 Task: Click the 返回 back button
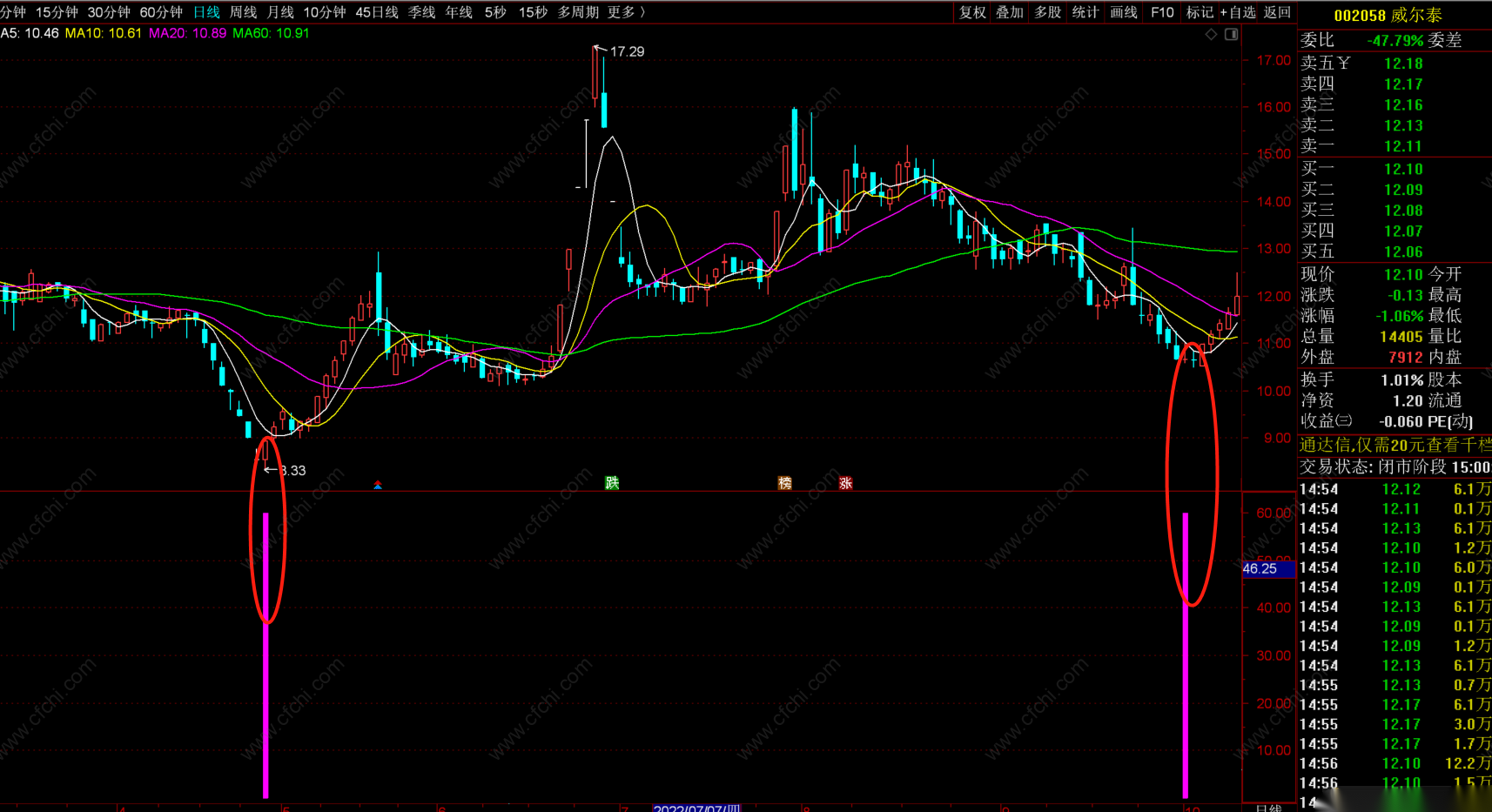(x=1277, y=12)
